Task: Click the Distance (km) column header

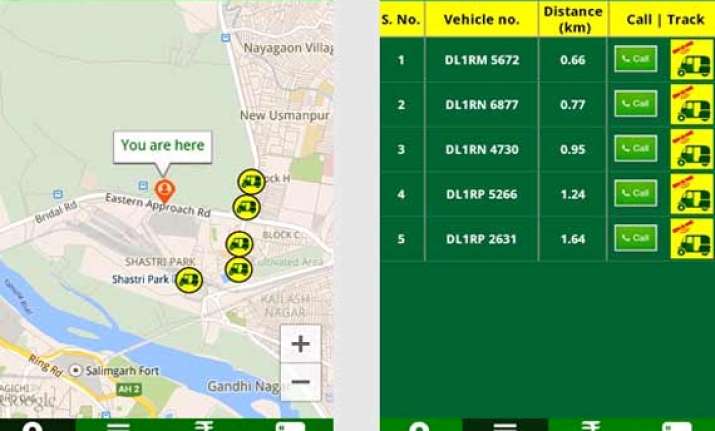Action: 573,19
